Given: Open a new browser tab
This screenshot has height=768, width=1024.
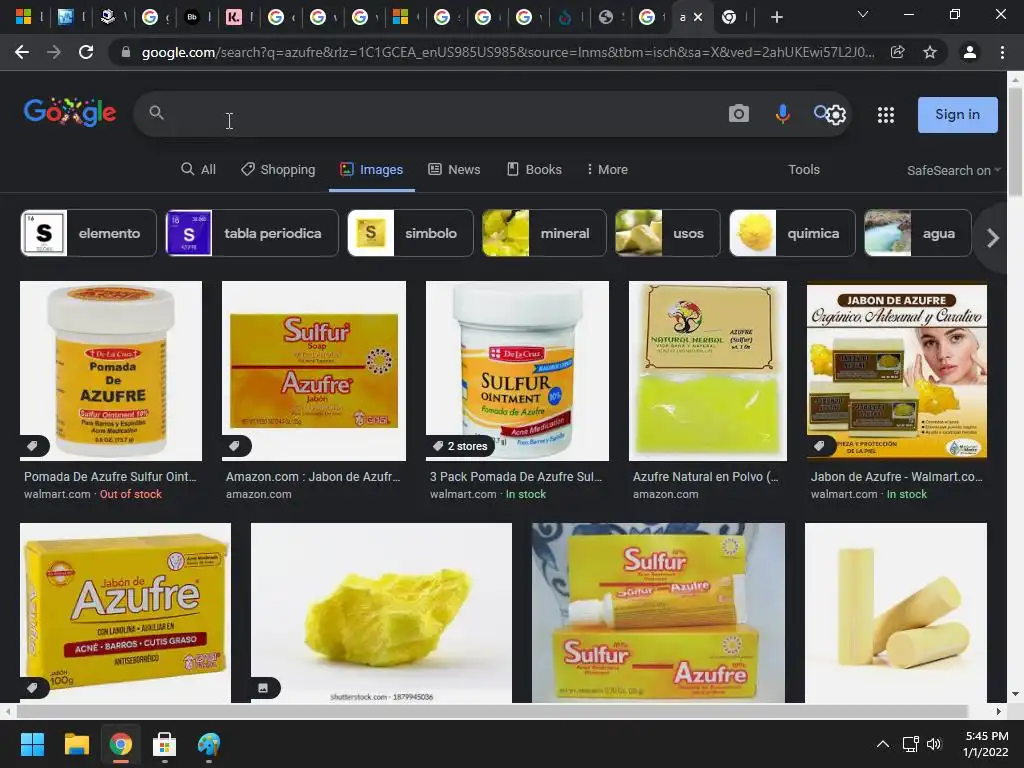Looking at the screenshot, I should 776,17.
